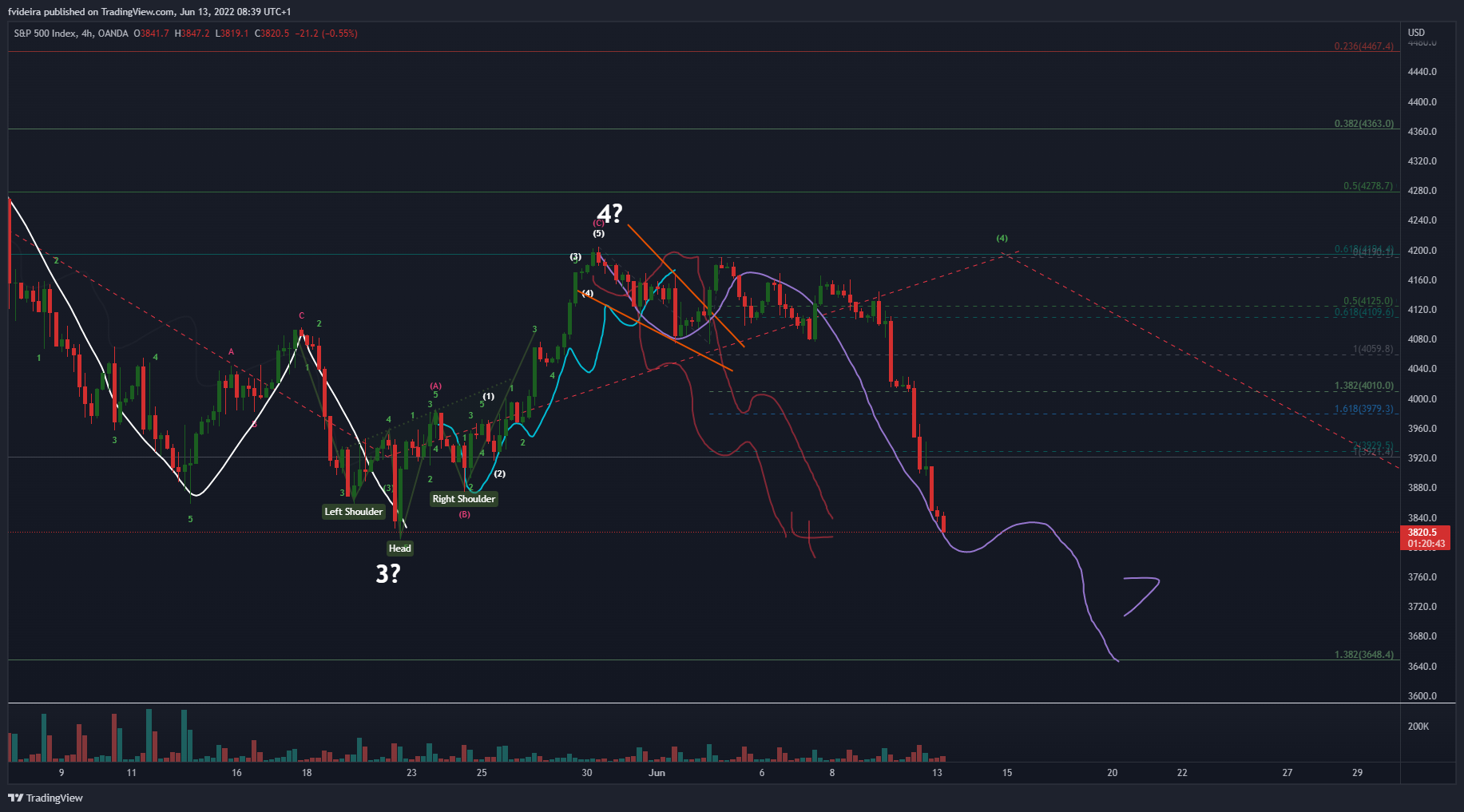Click date 20 on the time axis
The image size is (1464, 812).
pos(1113,773)
